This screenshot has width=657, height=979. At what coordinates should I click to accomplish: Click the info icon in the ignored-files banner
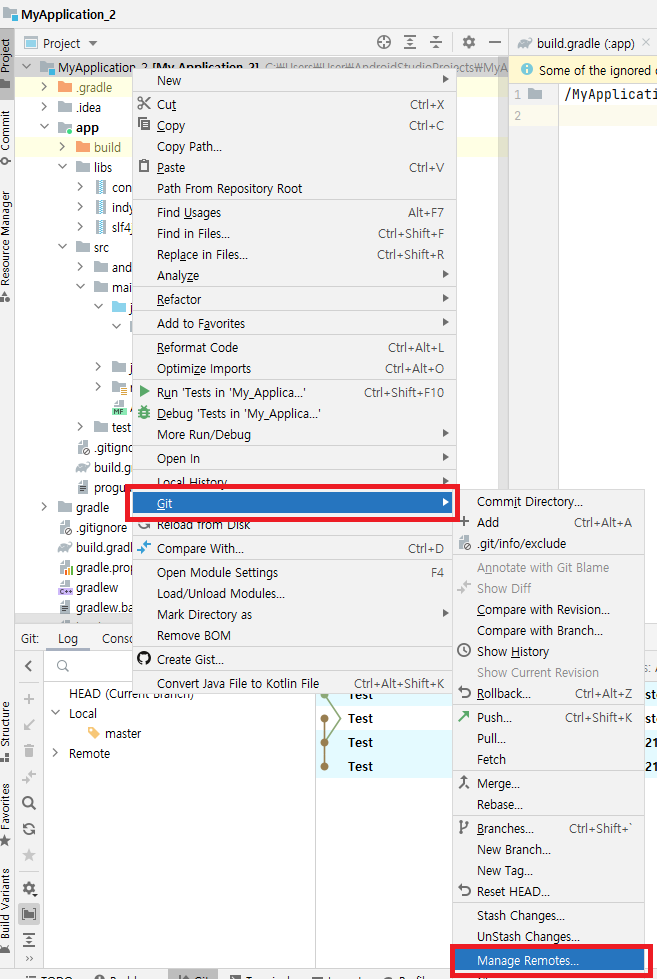click(526, 69)
